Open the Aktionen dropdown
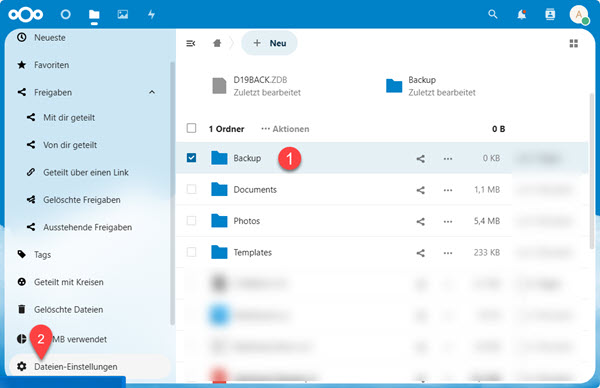Screen dimensions: 600x388 coord(285,129)
